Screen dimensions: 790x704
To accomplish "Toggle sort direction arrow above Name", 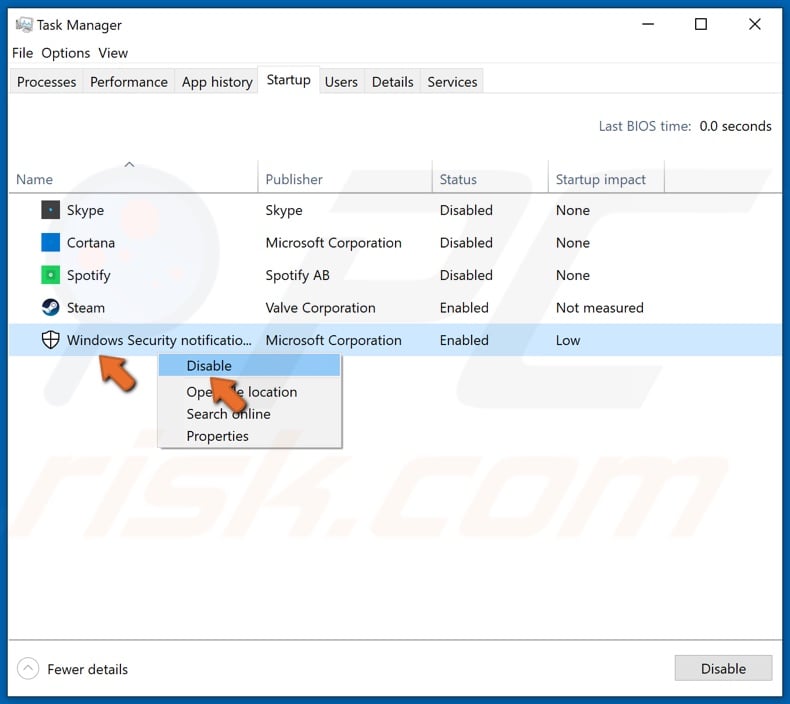I will pos(129,164).
